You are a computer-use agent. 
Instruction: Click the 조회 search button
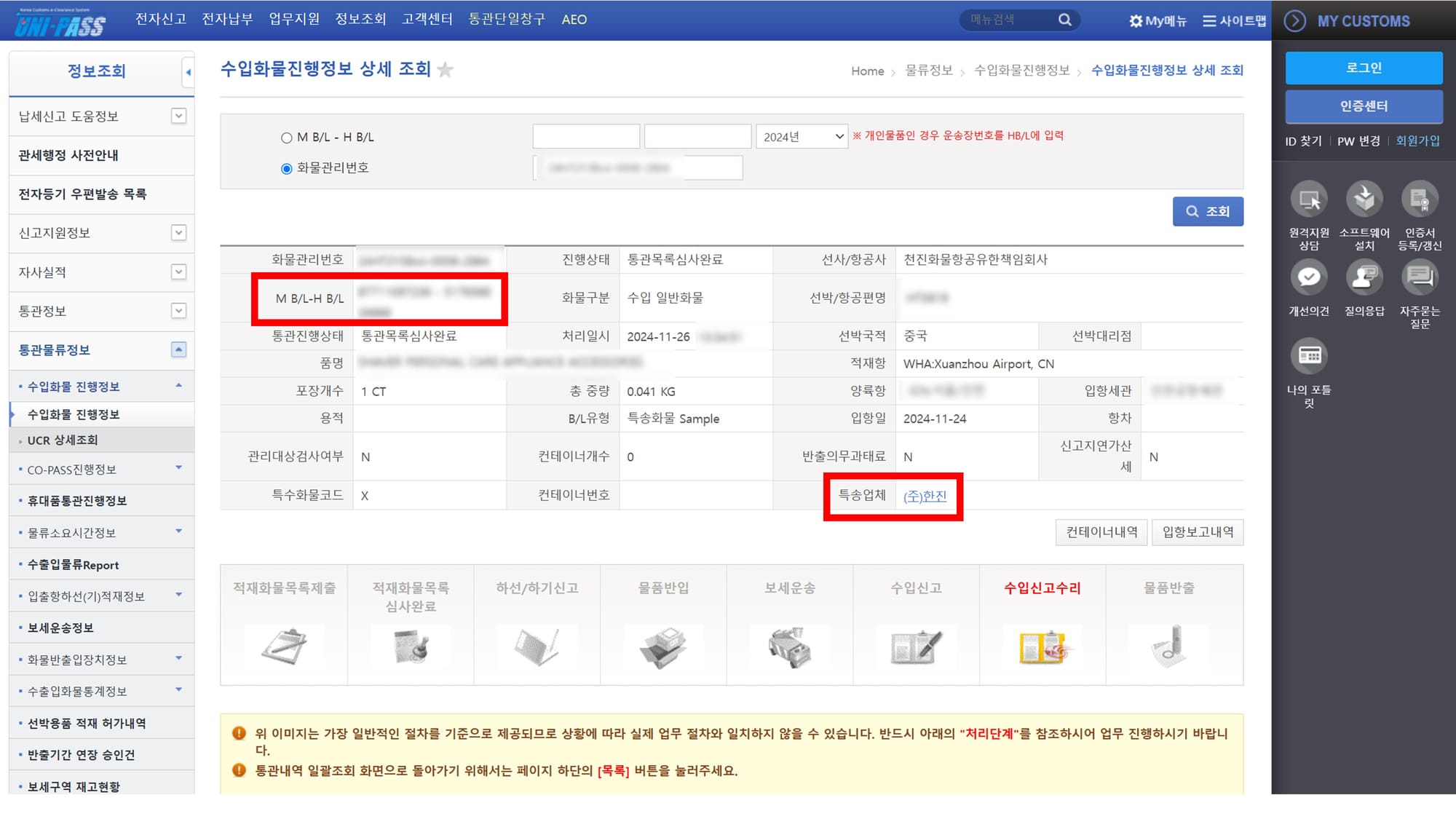point(1208,211)
